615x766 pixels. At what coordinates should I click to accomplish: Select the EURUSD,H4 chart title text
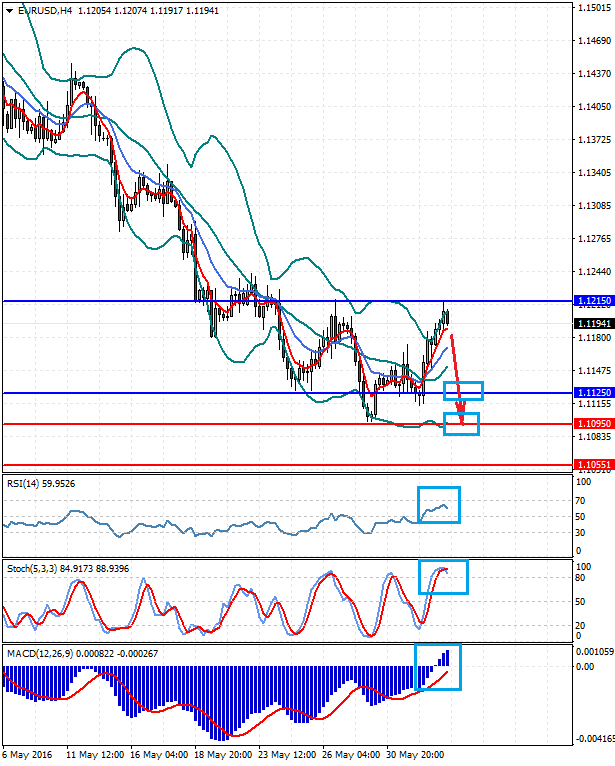[44, 11]
